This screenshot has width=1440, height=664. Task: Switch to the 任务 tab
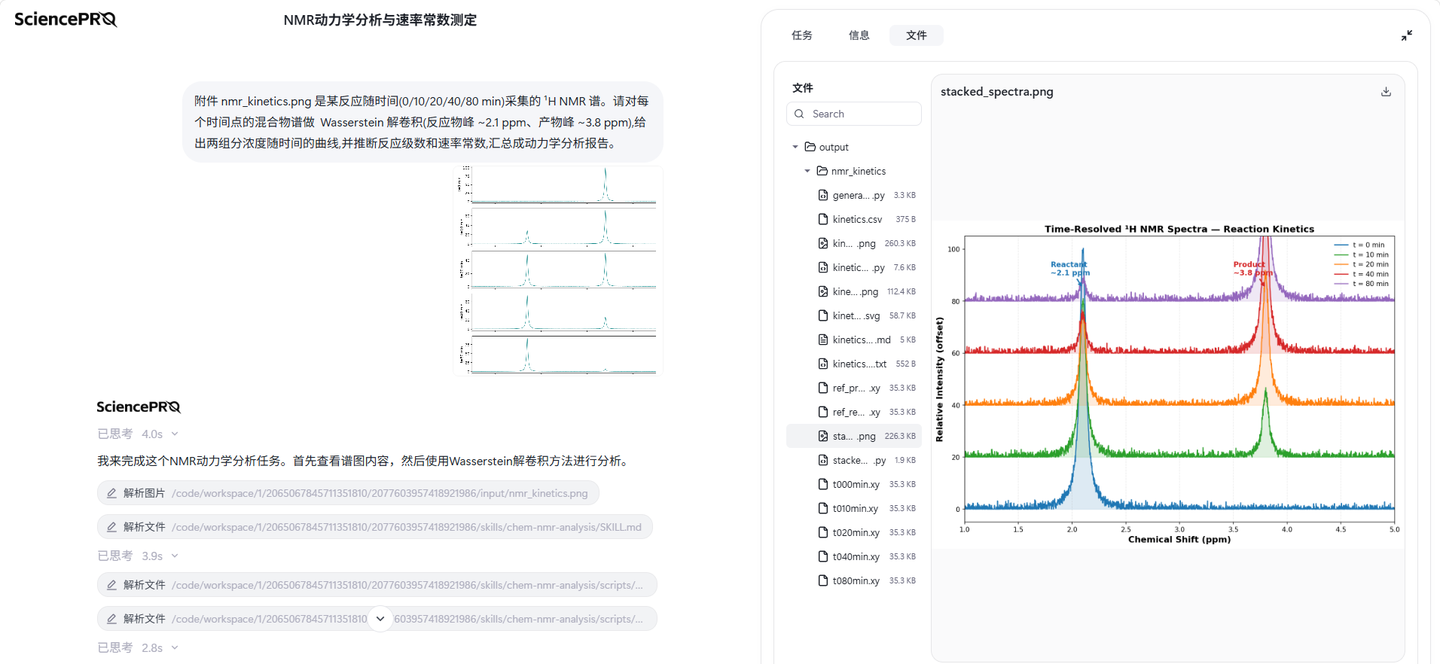[802, 36]
